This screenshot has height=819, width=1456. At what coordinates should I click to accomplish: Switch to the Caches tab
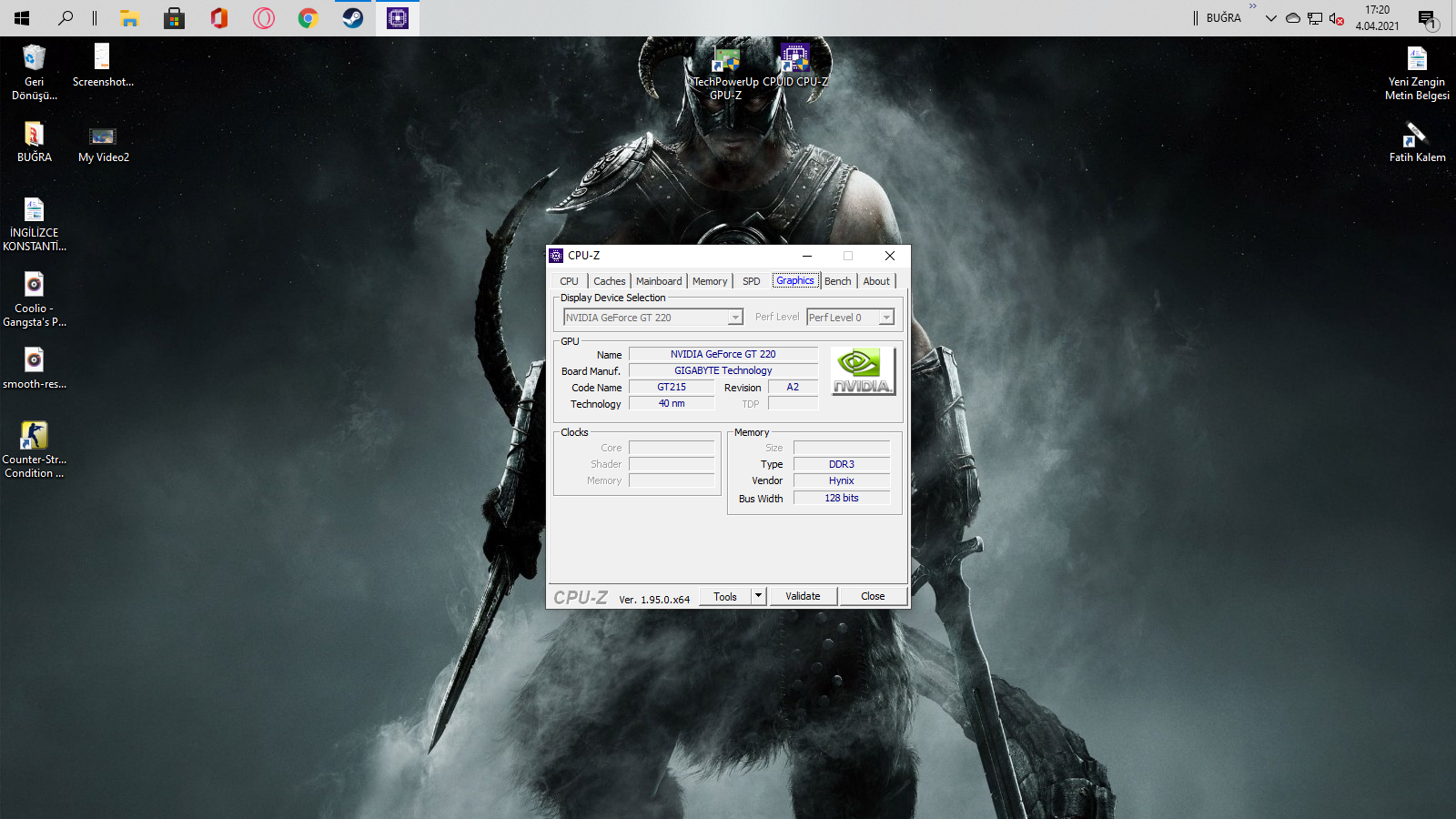pos(609,281)
